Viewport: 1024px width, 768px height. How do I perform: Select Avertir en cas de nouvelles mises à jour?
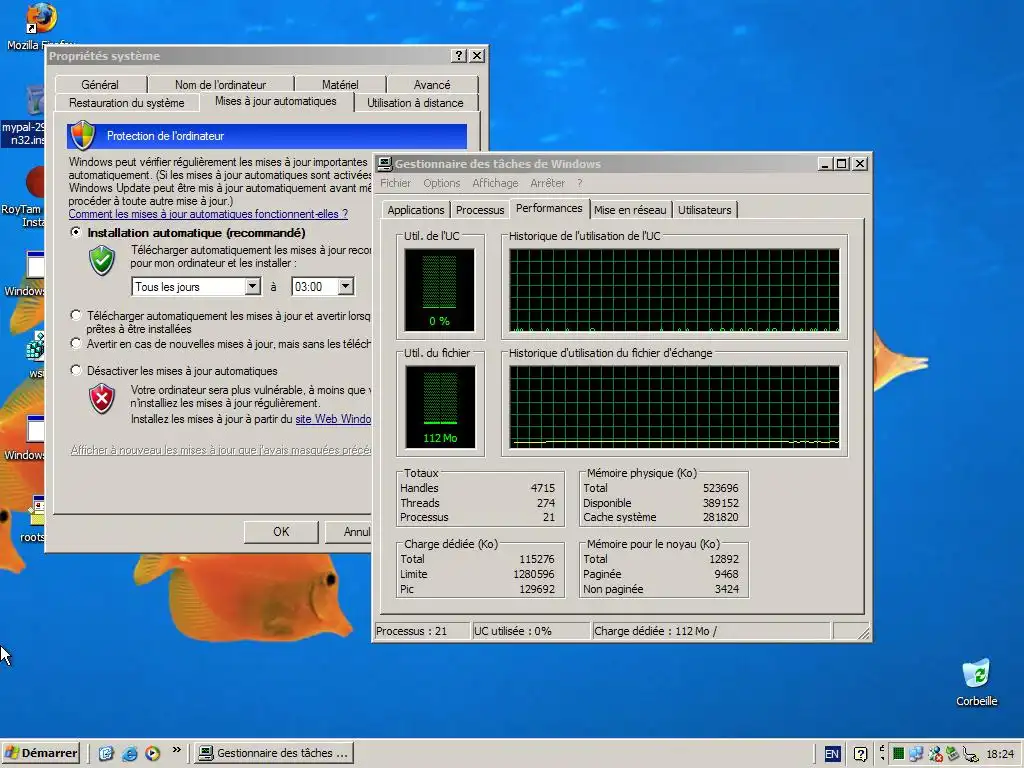(76, 343)
